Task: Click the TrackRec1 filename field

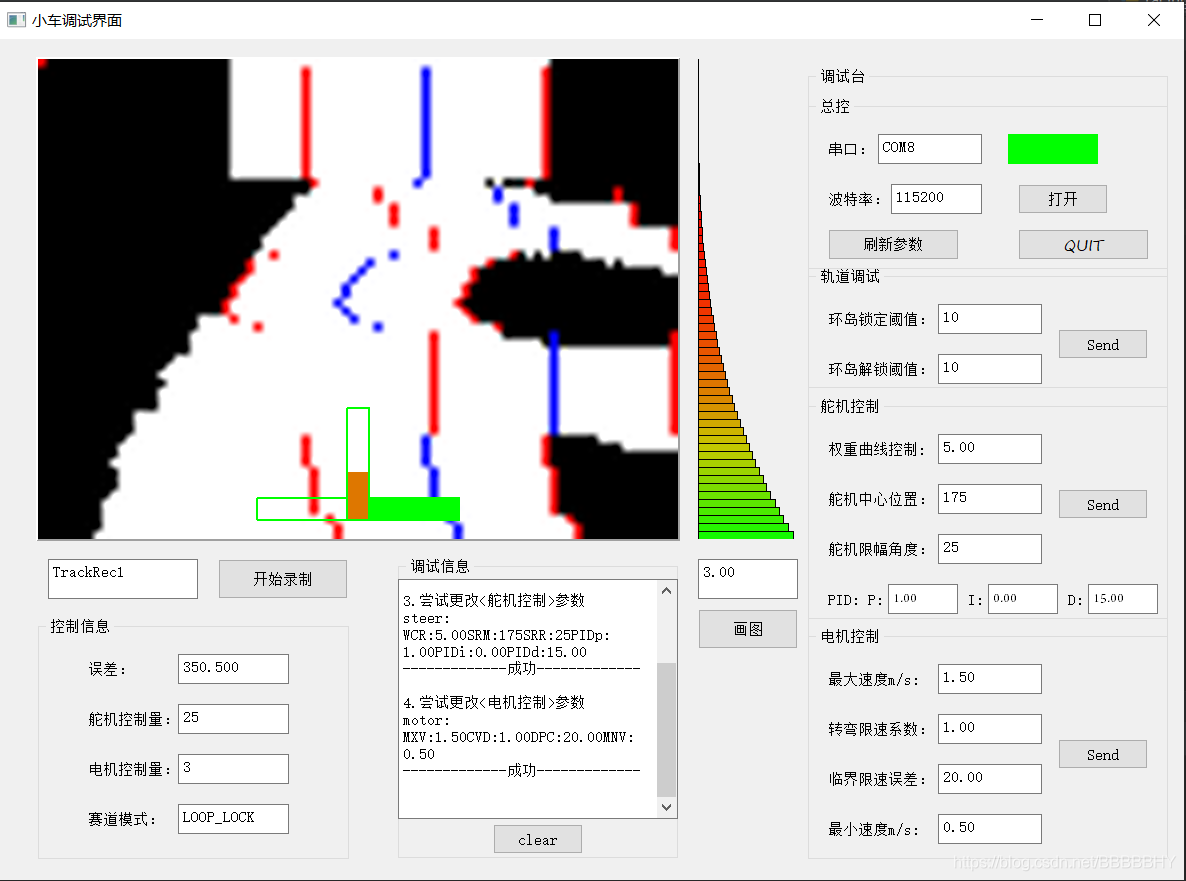Action: [123, 579]
